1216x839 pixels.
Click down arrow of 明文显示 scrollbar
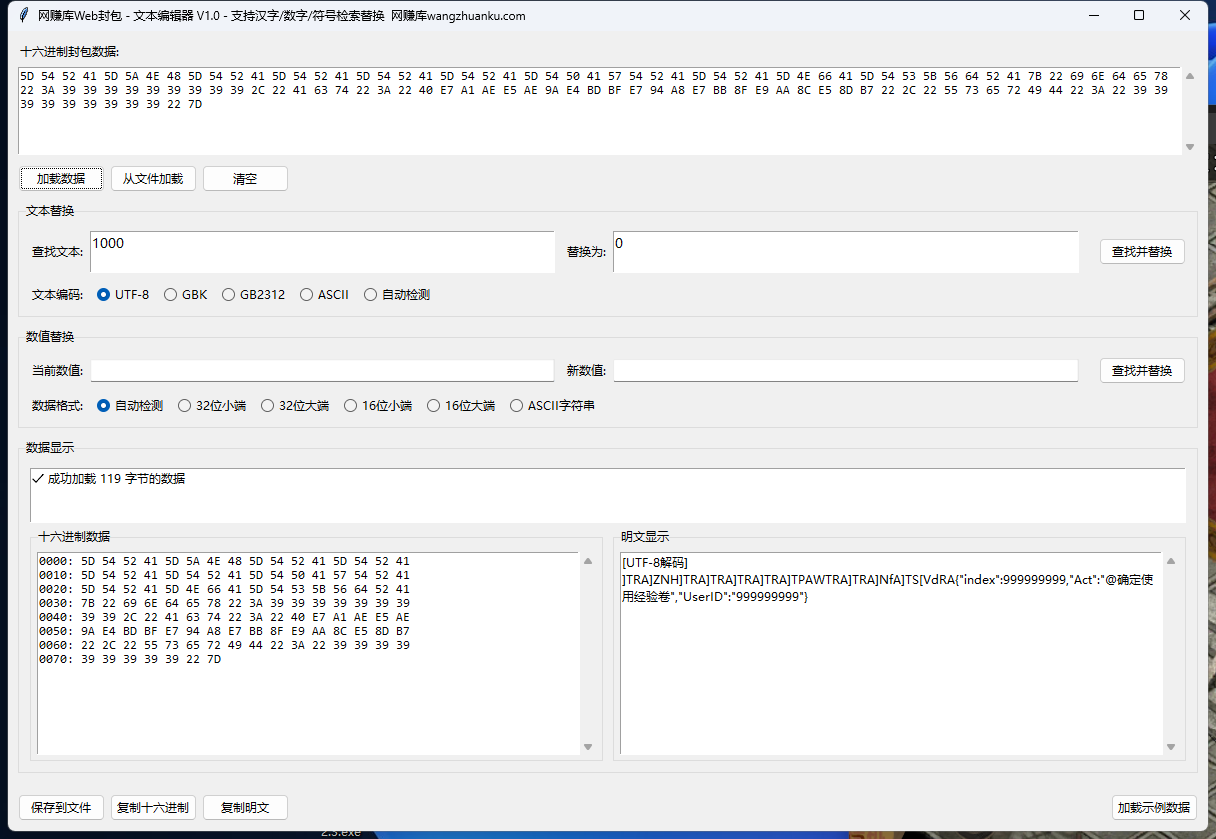pyautogui.click(x=1170, y=747)
